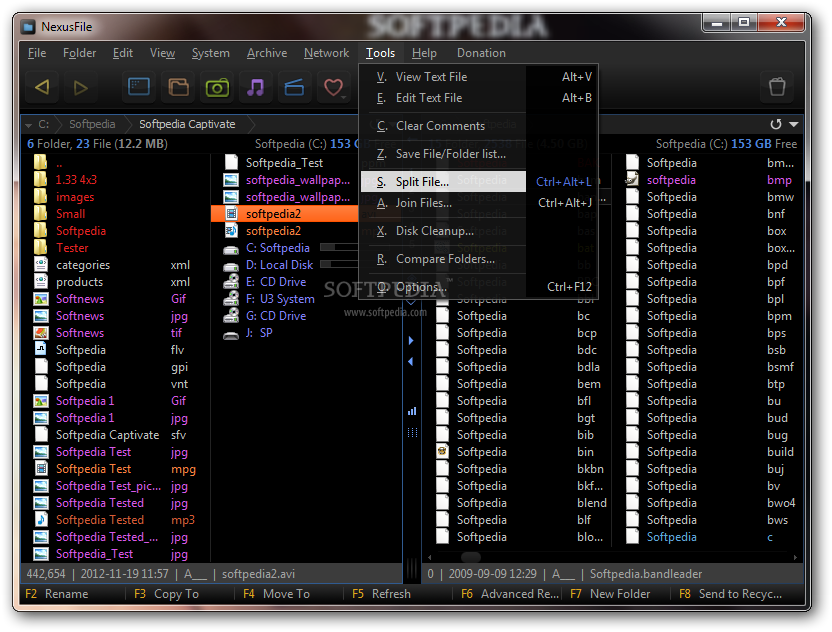Select the F: U3 System drive
The width and height of the screenshot is (832, 632).
click(x=280, y=299)
